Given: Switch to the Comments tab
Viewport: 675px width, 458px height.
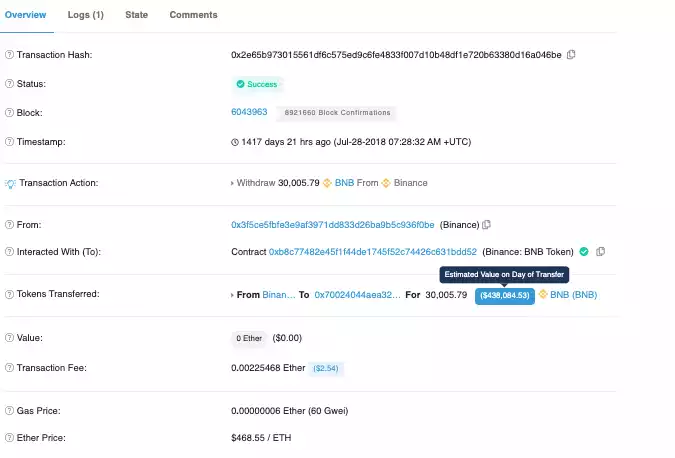Looking at the screenshot, I should [x=193, y=15].
